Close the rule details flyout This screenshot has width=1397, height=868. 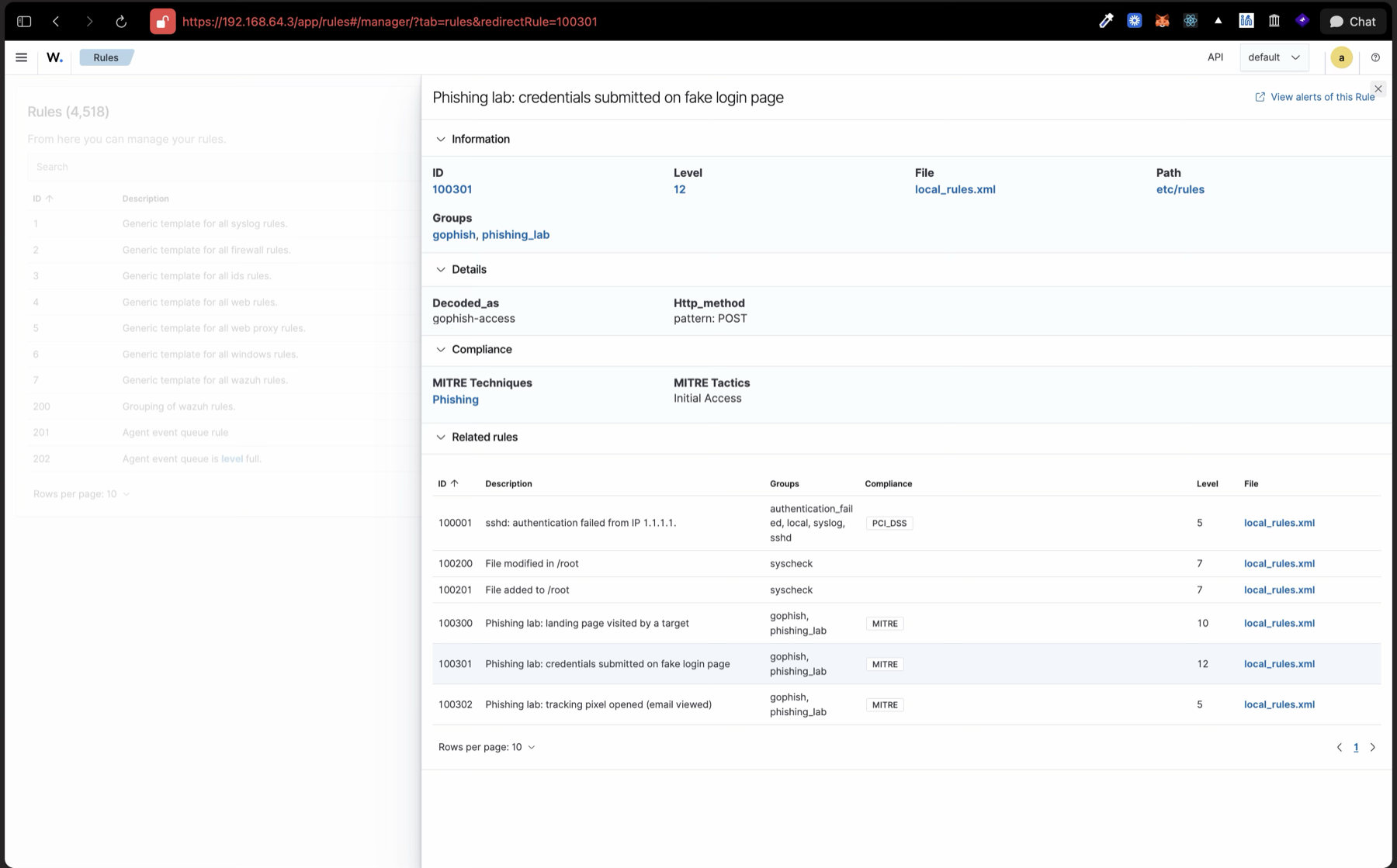point(1378,89)
